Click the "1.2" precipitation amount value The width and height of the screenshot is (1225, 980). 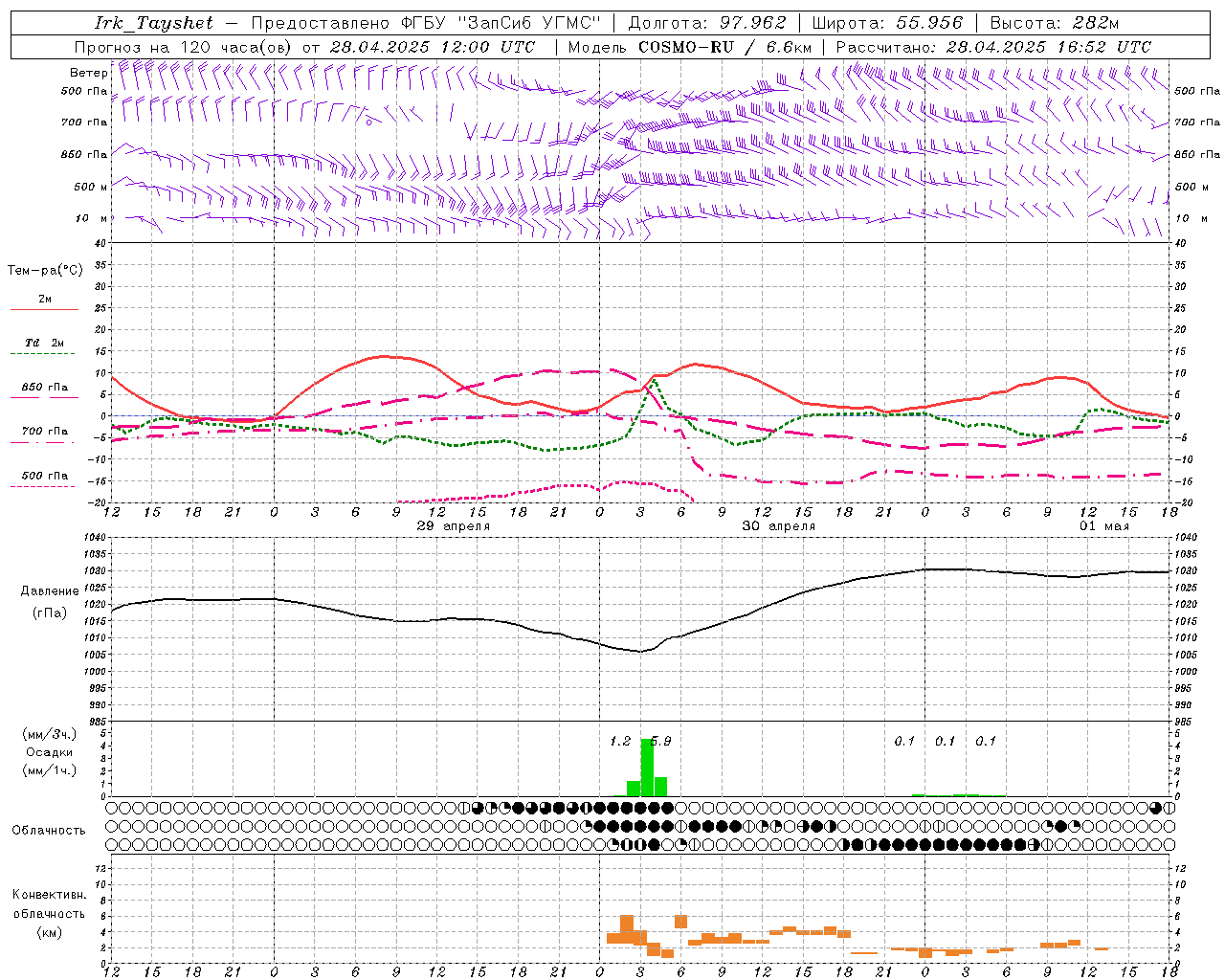coord(620,741)
